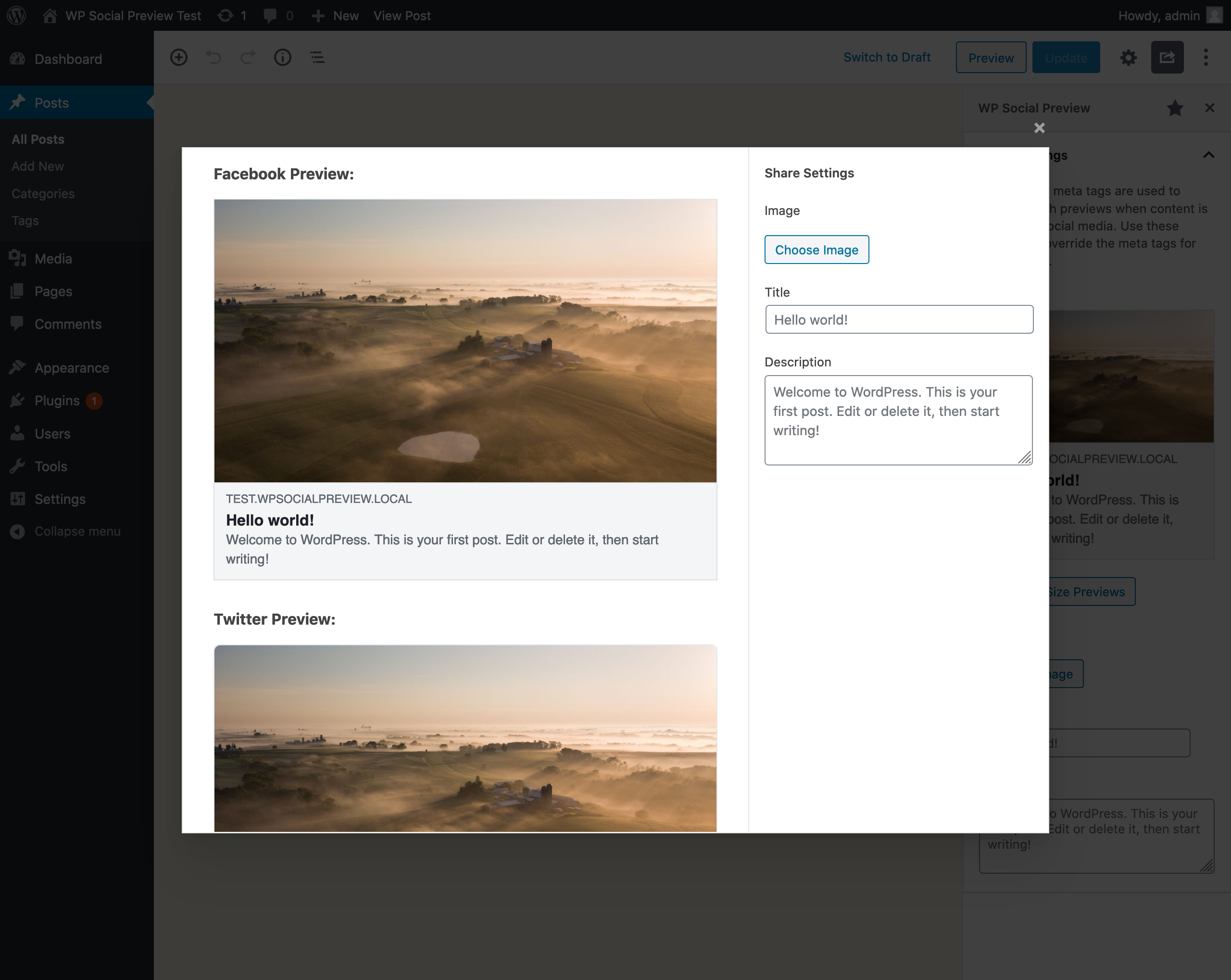Open Tools in the admin menu
This screenshot has width=1231, height=980.
[x=76, y=466]
